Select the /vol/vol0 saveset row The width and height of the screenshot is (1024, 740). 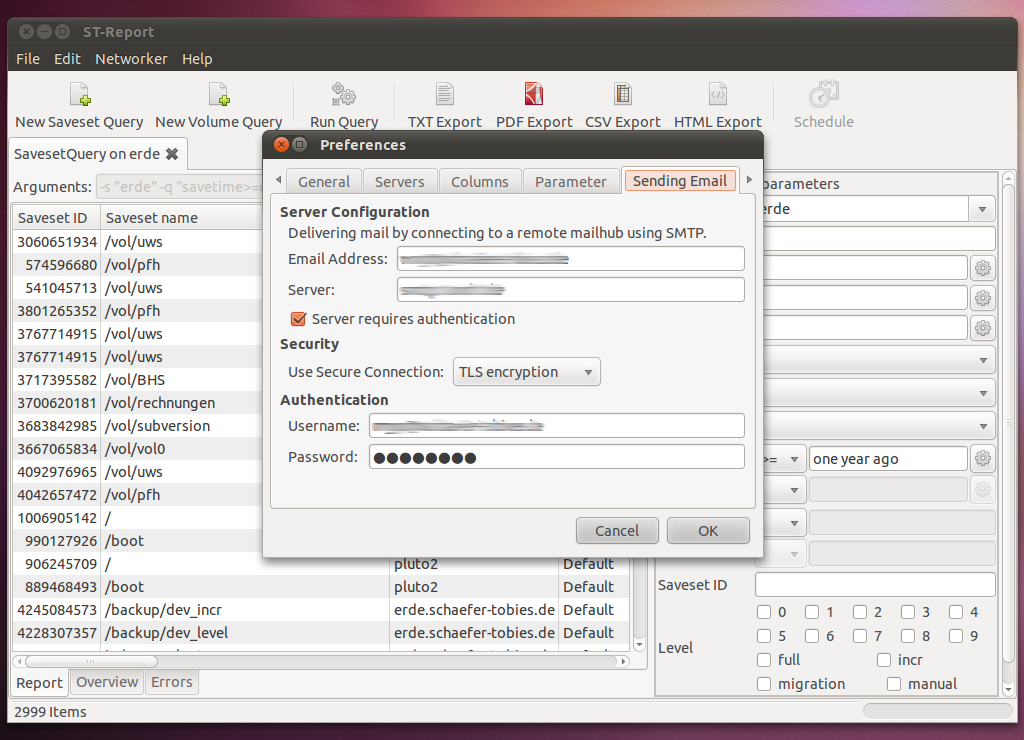(x=137, y=449)
